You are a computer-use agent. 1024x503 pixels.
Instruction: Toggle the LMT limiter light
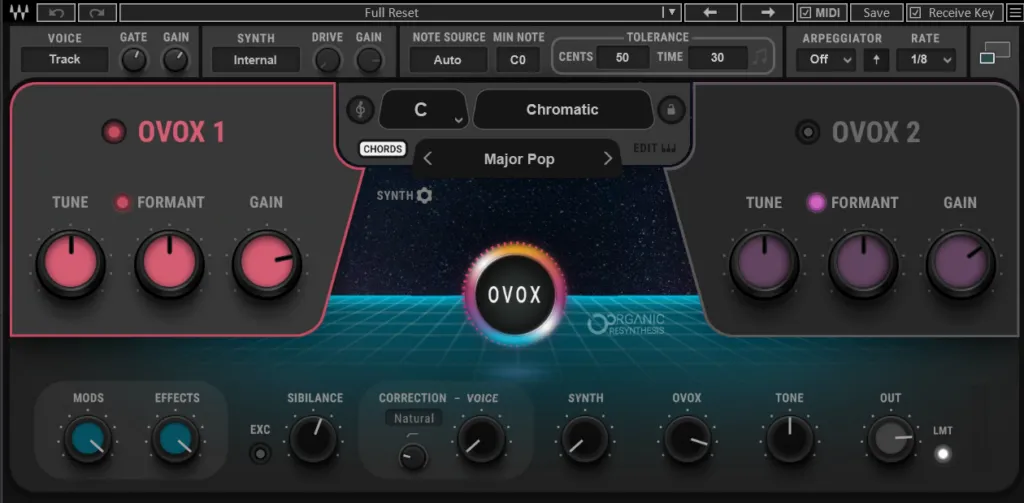[942, 453]
